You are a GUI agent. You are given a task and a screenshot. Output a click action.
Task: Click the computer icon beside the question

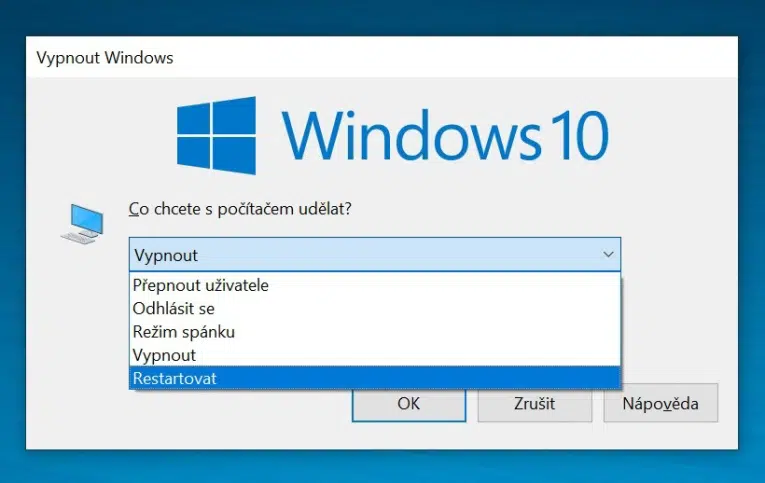tap(82, 224)
